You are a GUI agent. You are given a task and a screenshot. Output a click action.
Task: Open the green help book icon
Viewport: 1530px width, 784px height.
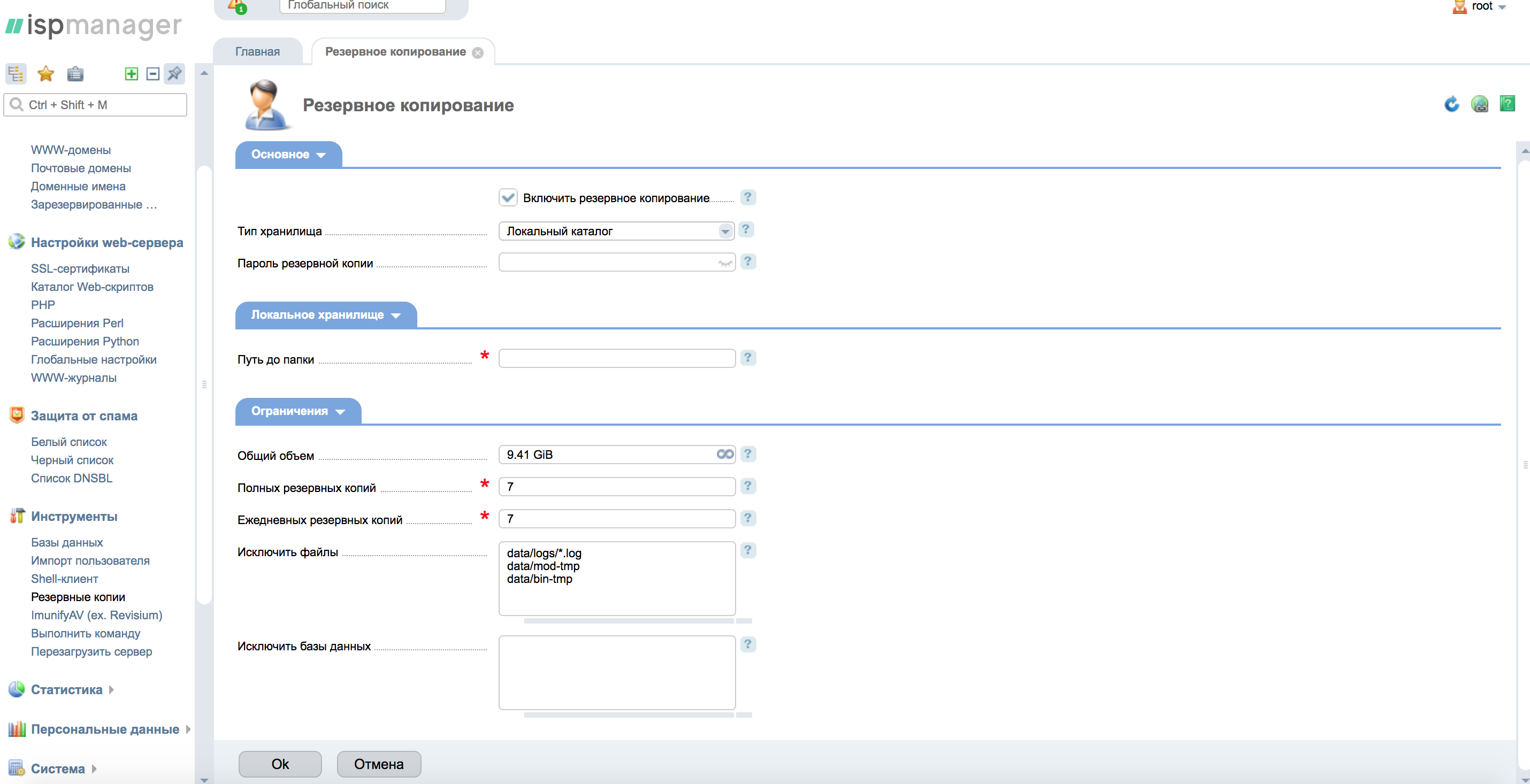coord(1507,104)
